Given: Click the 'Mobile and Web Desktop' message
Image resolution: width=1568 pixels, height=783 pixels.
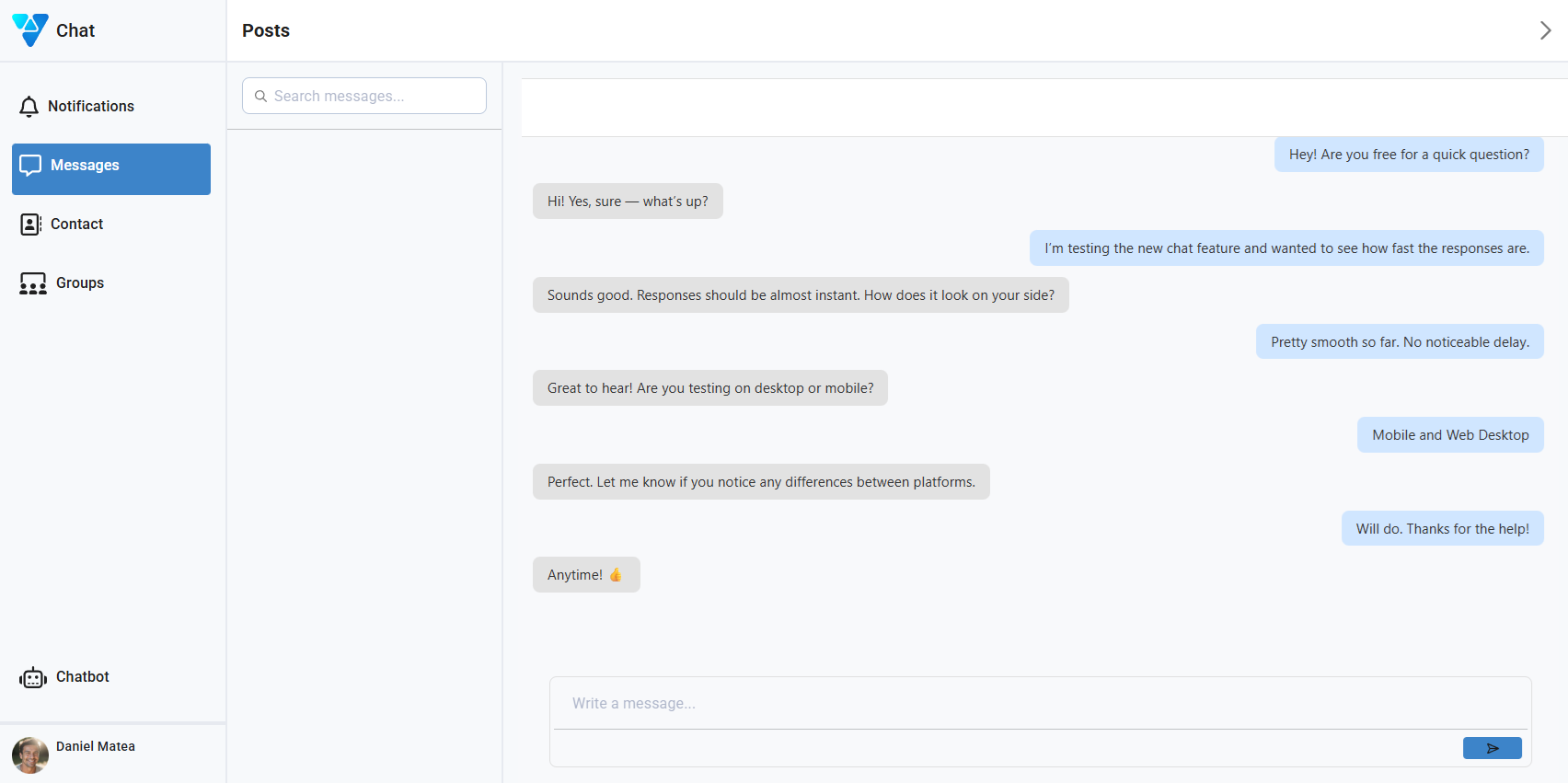Looking at the screenshot, I should [x=1450, y=435].
